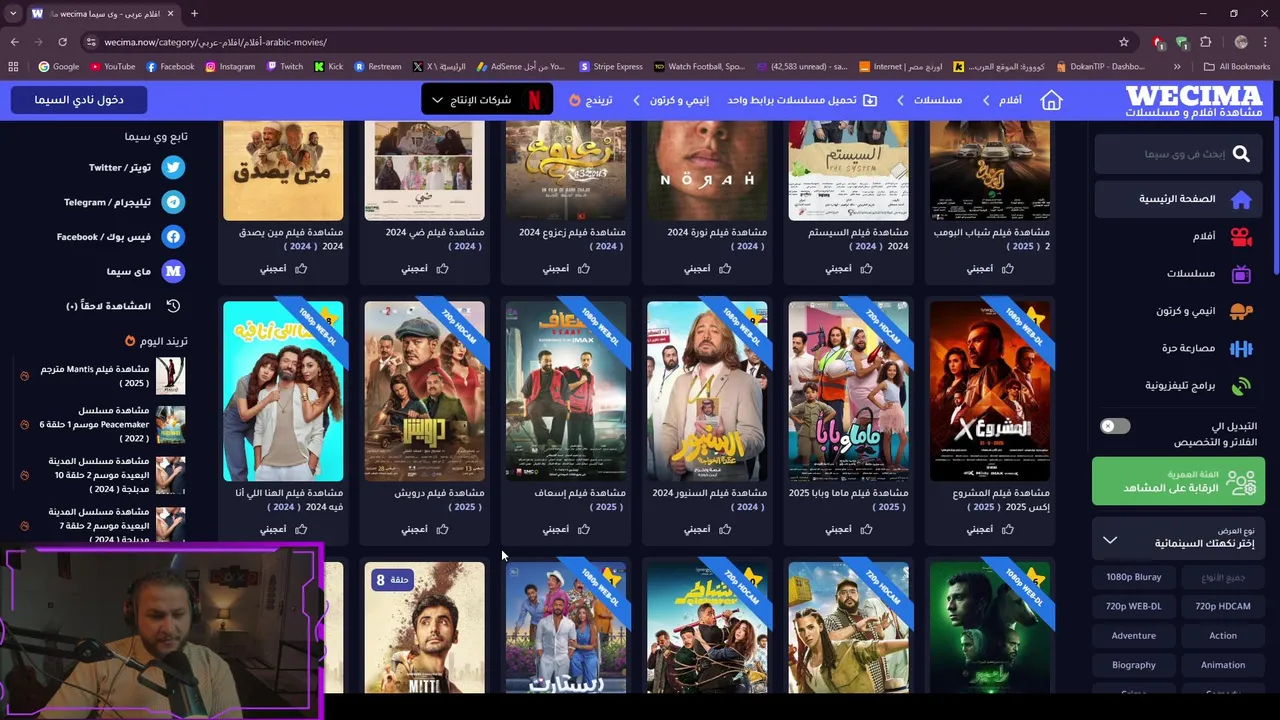Click the search magnifier icon
Screen dimensions: 1280x720
pyautogui.click(x=1241, y=154)
